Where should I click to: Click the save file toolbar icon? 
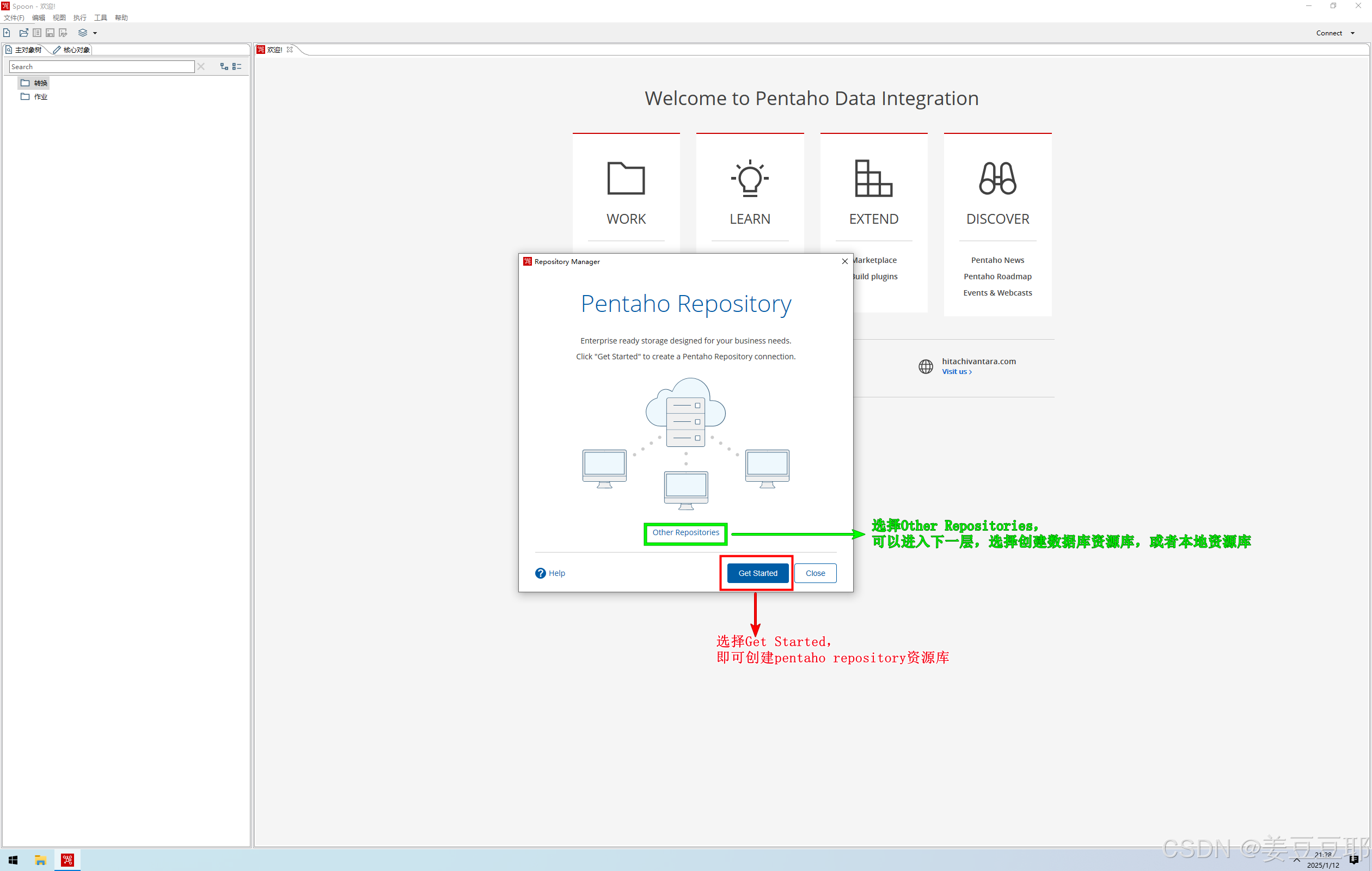pyautogui.click(x=50, y=33)
